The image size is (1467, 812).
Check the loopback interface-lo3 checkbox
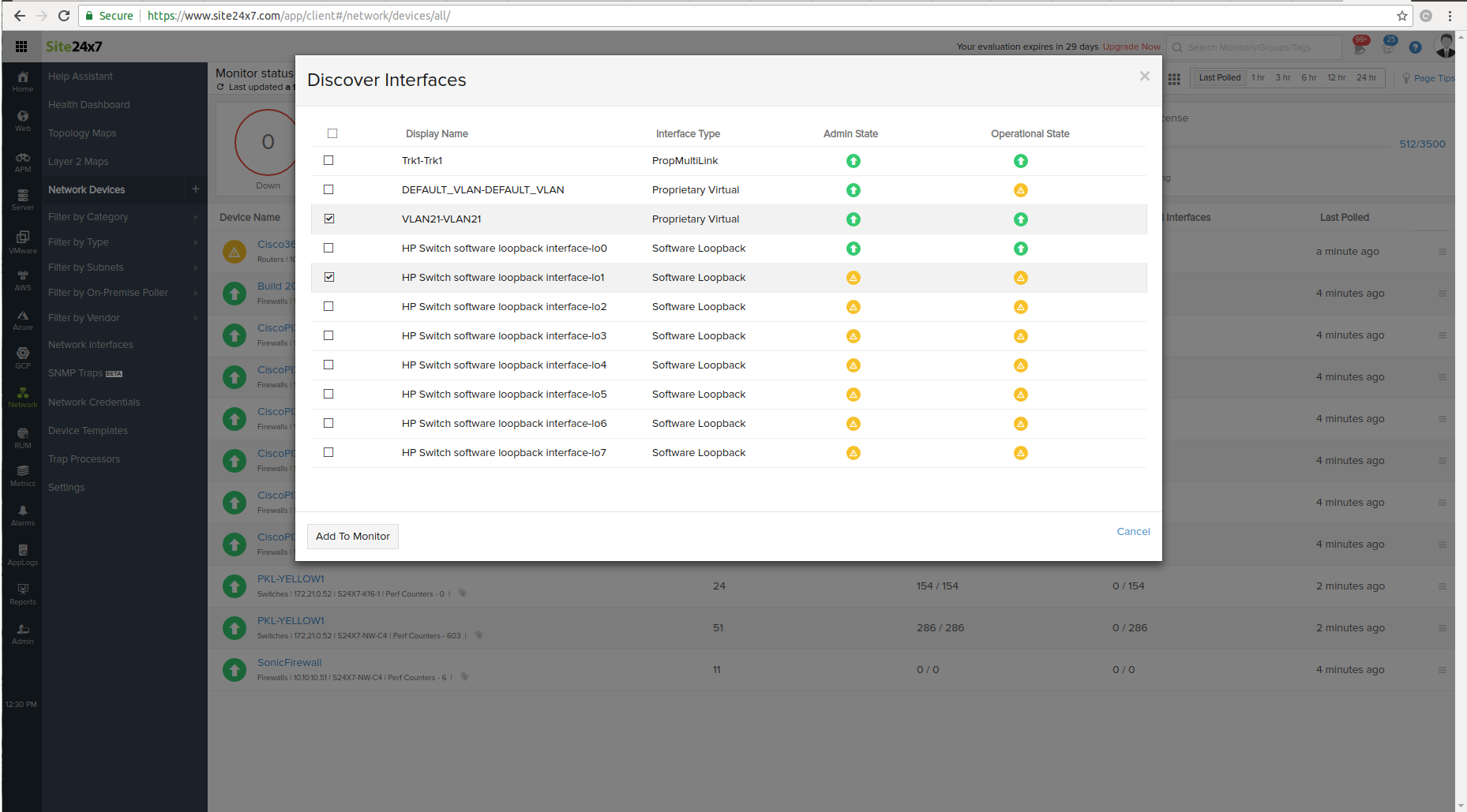pos(328,335)
